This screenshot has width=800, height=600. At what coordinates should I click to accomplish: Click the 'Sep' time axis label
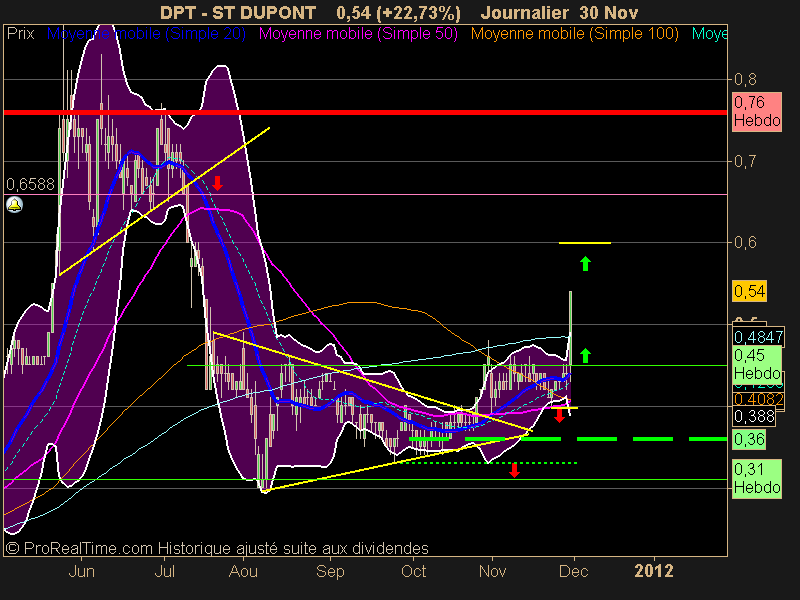(x=330, y=571)
